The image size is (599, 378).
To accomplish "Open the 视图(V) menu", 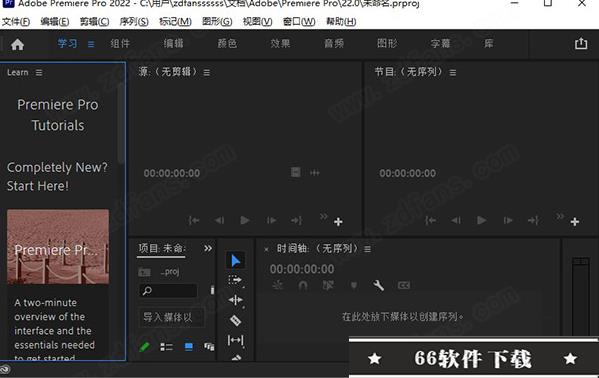I will [x=257, y=22].
